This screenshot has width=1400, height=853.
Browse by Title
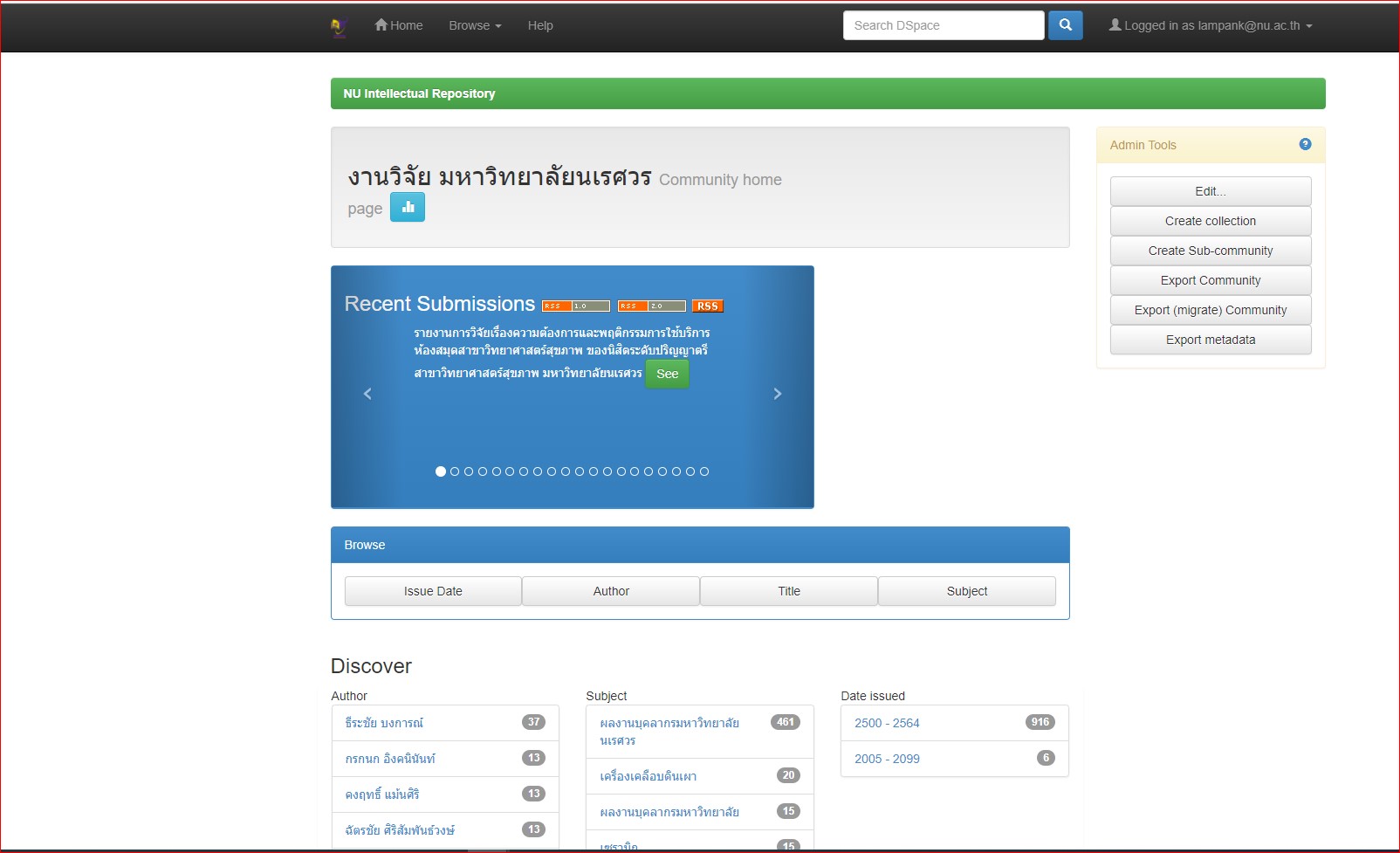point(789,591)
